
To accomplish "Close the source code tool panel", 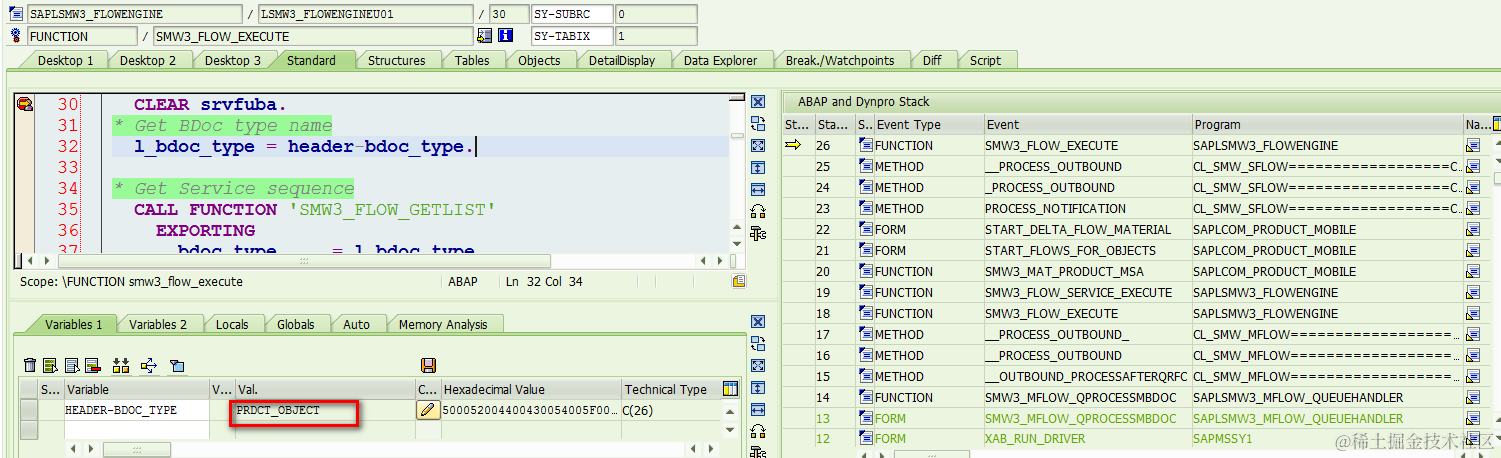I will point(758,102).
